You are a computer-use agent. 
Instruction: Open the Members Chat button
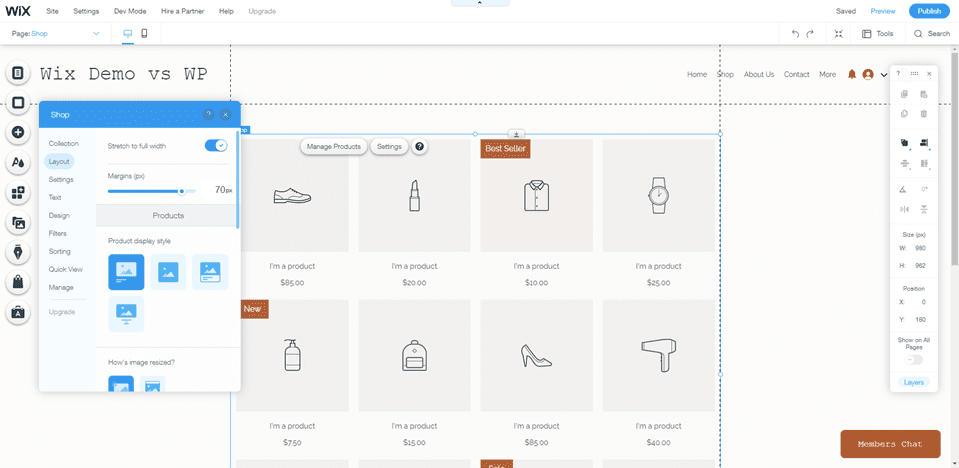(x=890, y=444)
